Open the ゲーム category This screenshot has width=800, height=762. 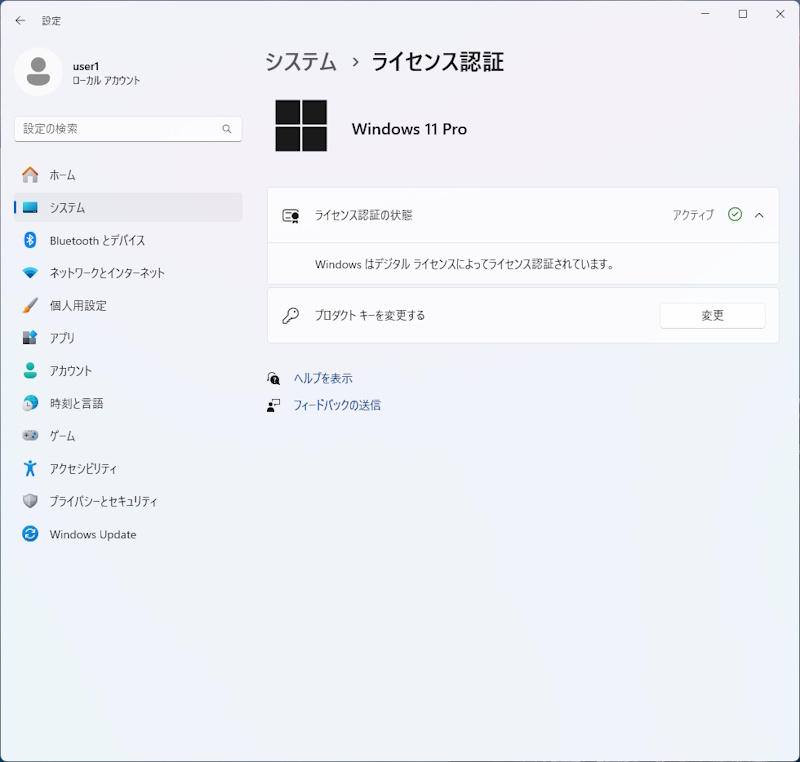coord(128,436)
